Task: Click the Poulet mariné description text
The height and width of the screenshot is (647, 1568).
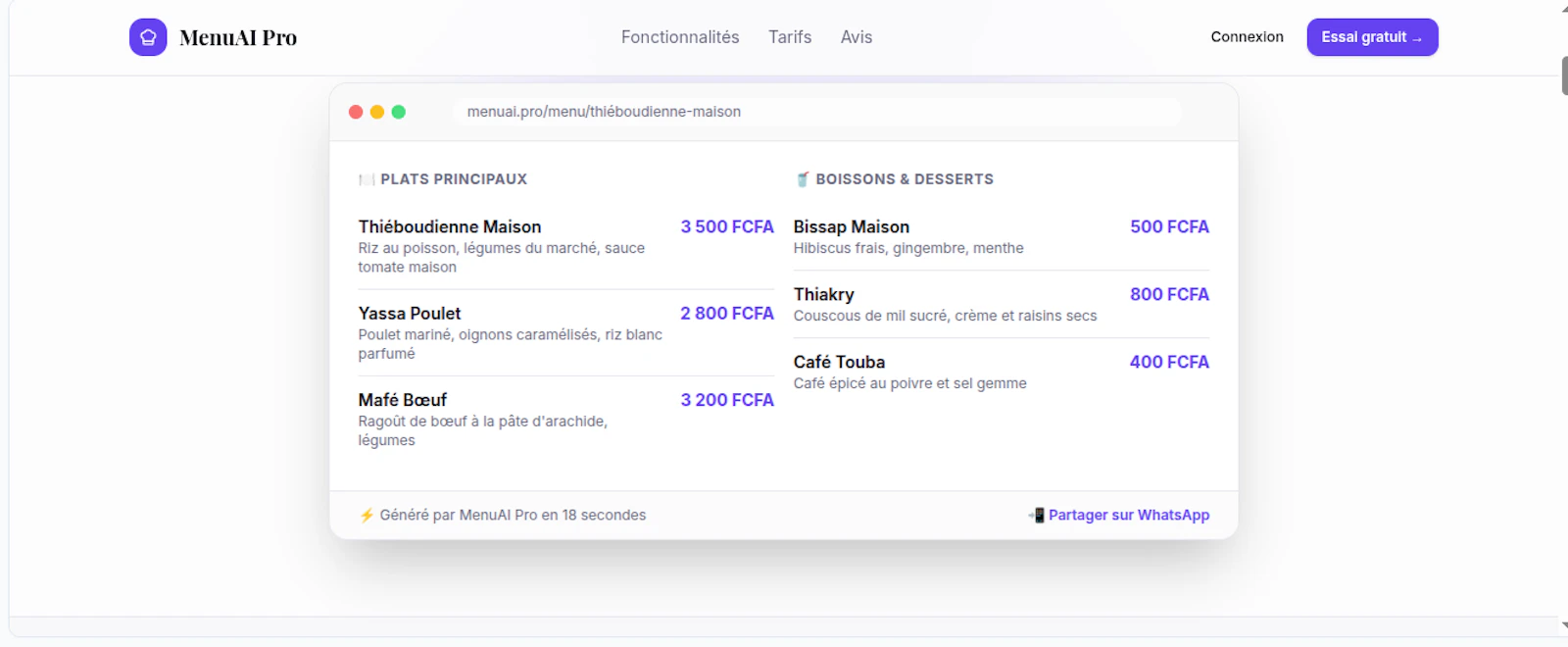Action: (x=511, y=344)
